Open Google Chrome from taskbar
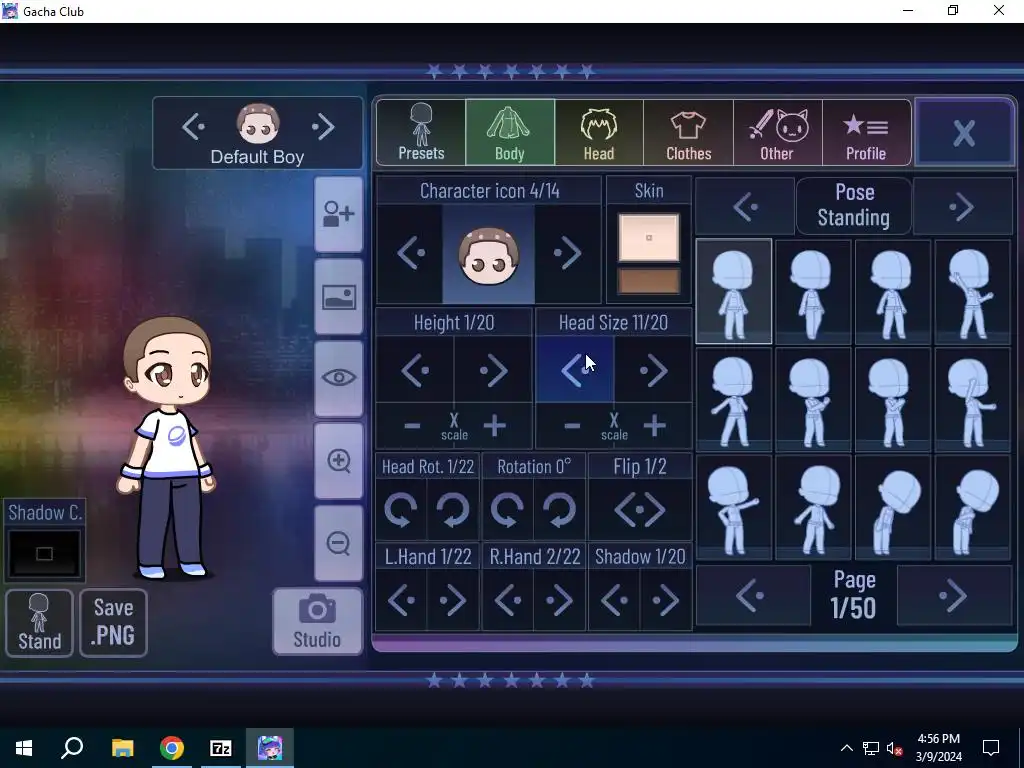The height and width of the screenshot is (768, 1024). (172, 748)
